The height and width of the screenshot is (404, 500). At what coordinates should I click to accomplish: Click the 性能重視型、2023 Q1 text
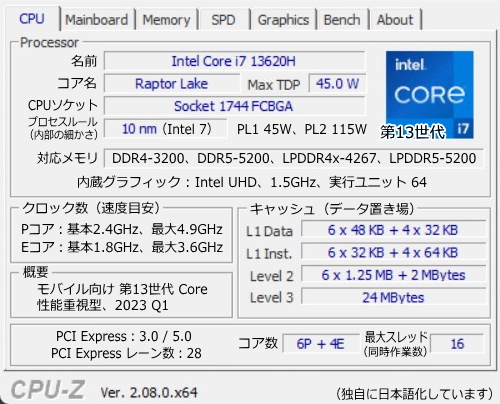tap(103, 305)
